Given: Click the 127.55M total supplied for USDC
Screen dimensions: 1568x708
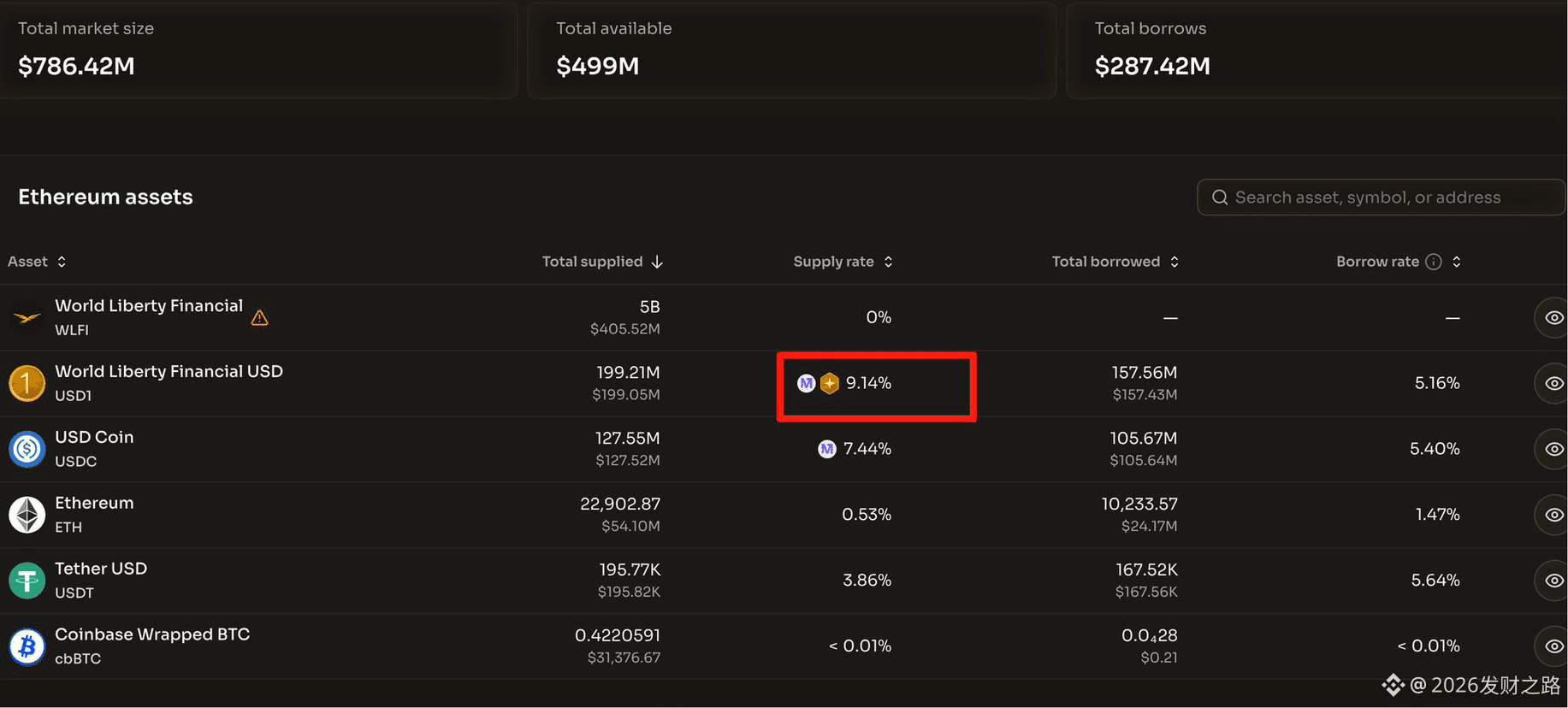Looking at the screenshot, I should [x=628, y=439].
